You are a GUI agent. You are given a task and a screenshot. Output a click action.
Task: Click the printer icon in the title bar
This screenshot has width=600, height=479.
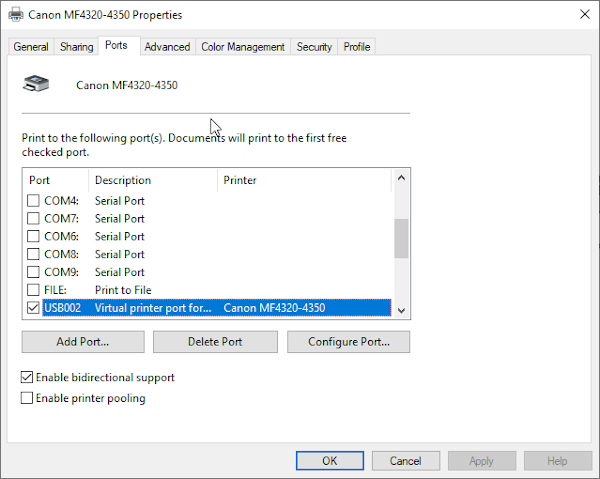tap(15, 15)
